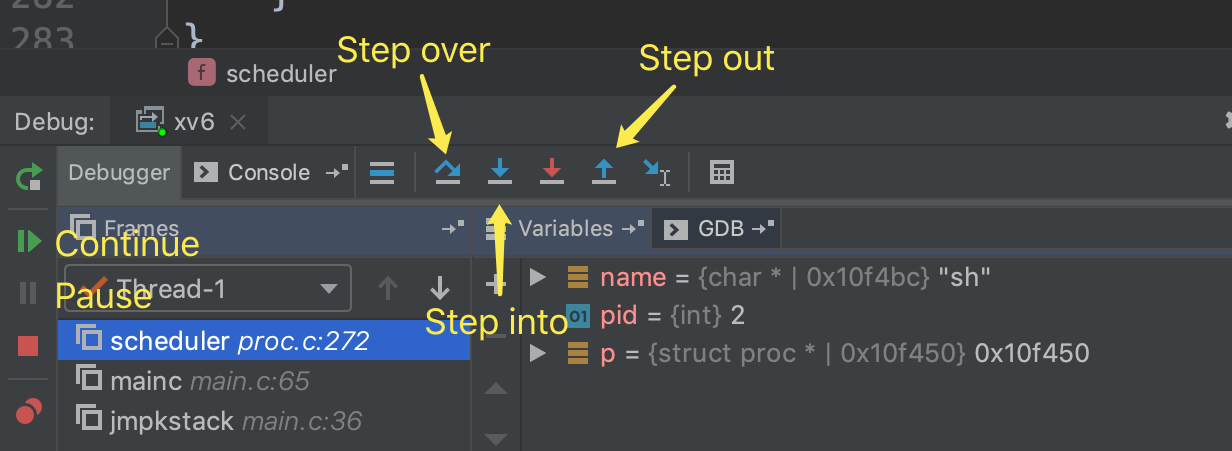Stop the debug session (red square)
This screenshot has width=1232, height=451.
tap(28, 346)
